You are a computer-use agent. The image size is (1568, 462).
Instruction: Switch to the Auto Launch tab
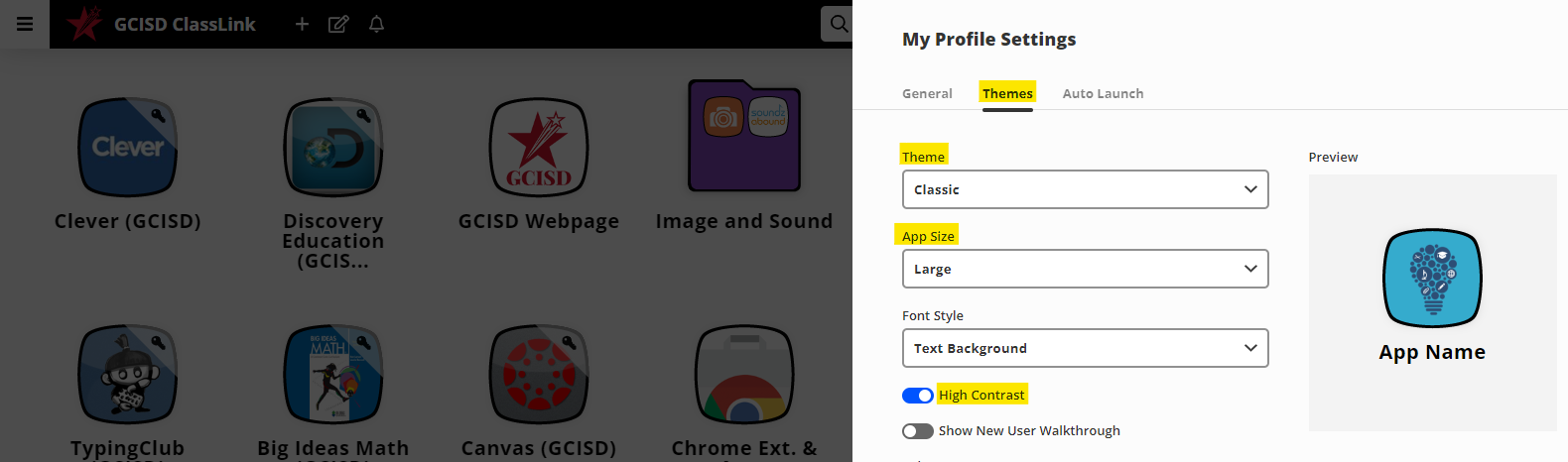click(1103, 93)
